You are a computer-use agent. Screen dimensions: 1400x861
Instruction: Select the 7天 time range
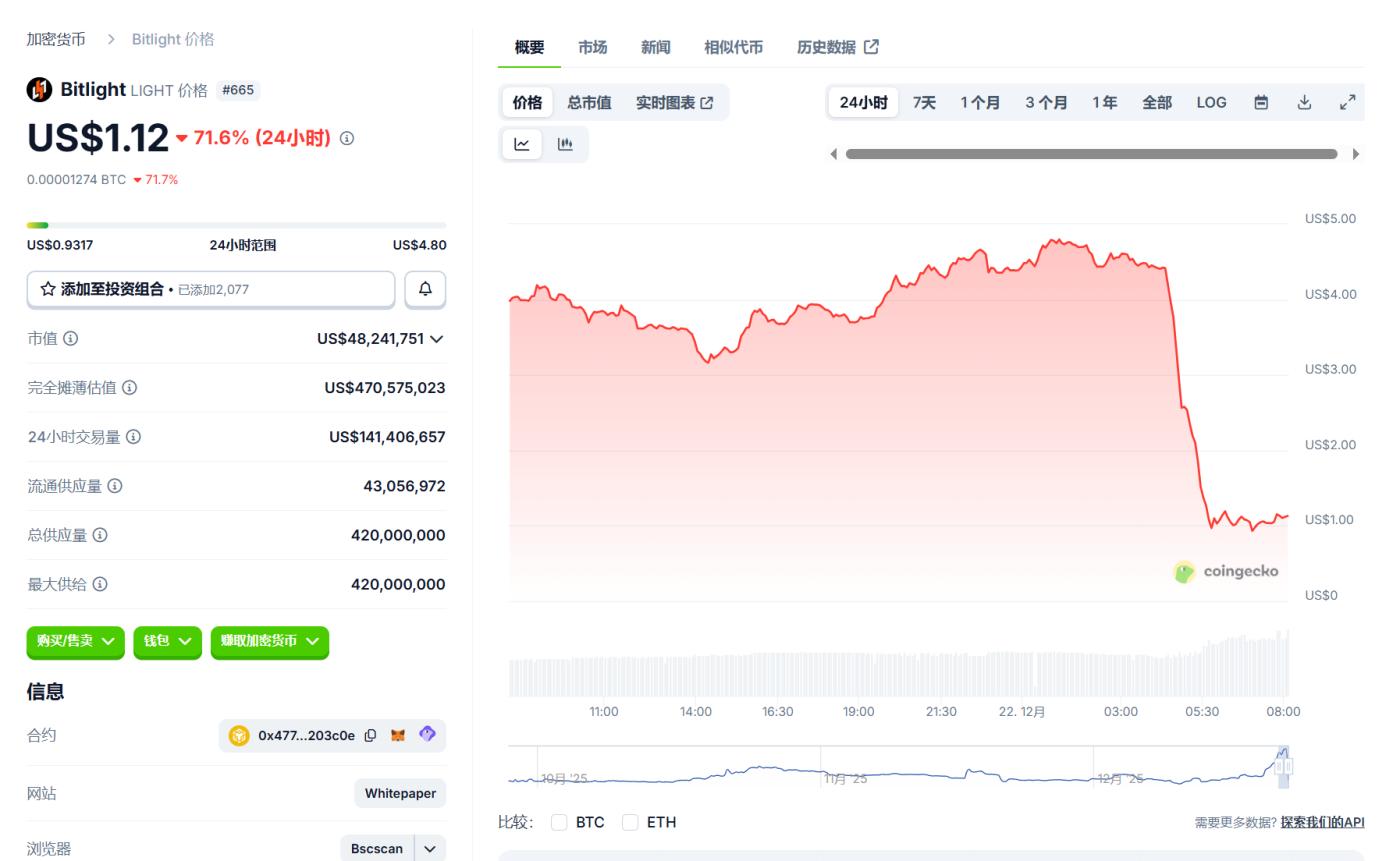point(924,102)
